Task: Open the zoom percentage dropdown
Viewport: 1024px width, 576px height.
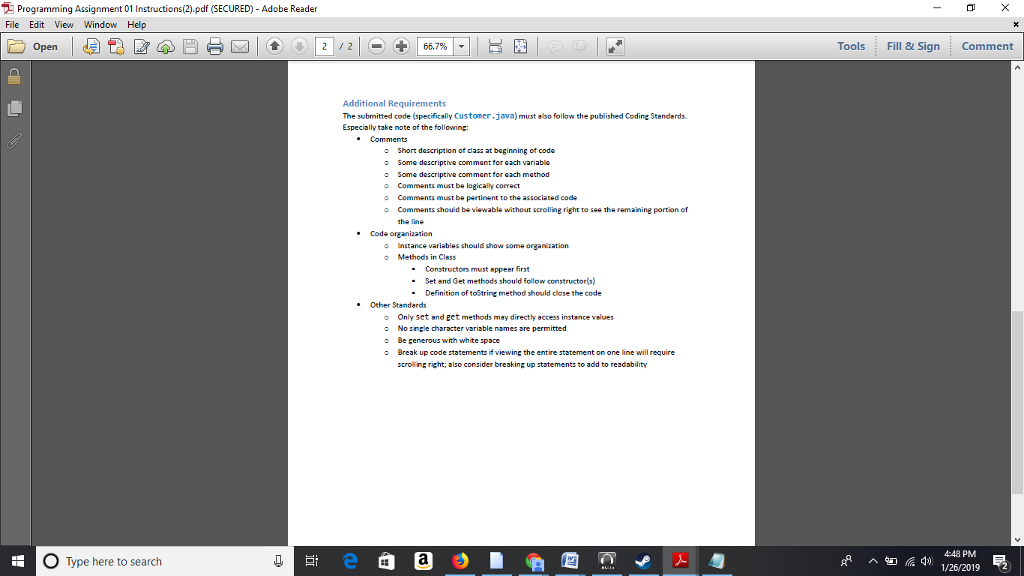Action: [459, 46]
